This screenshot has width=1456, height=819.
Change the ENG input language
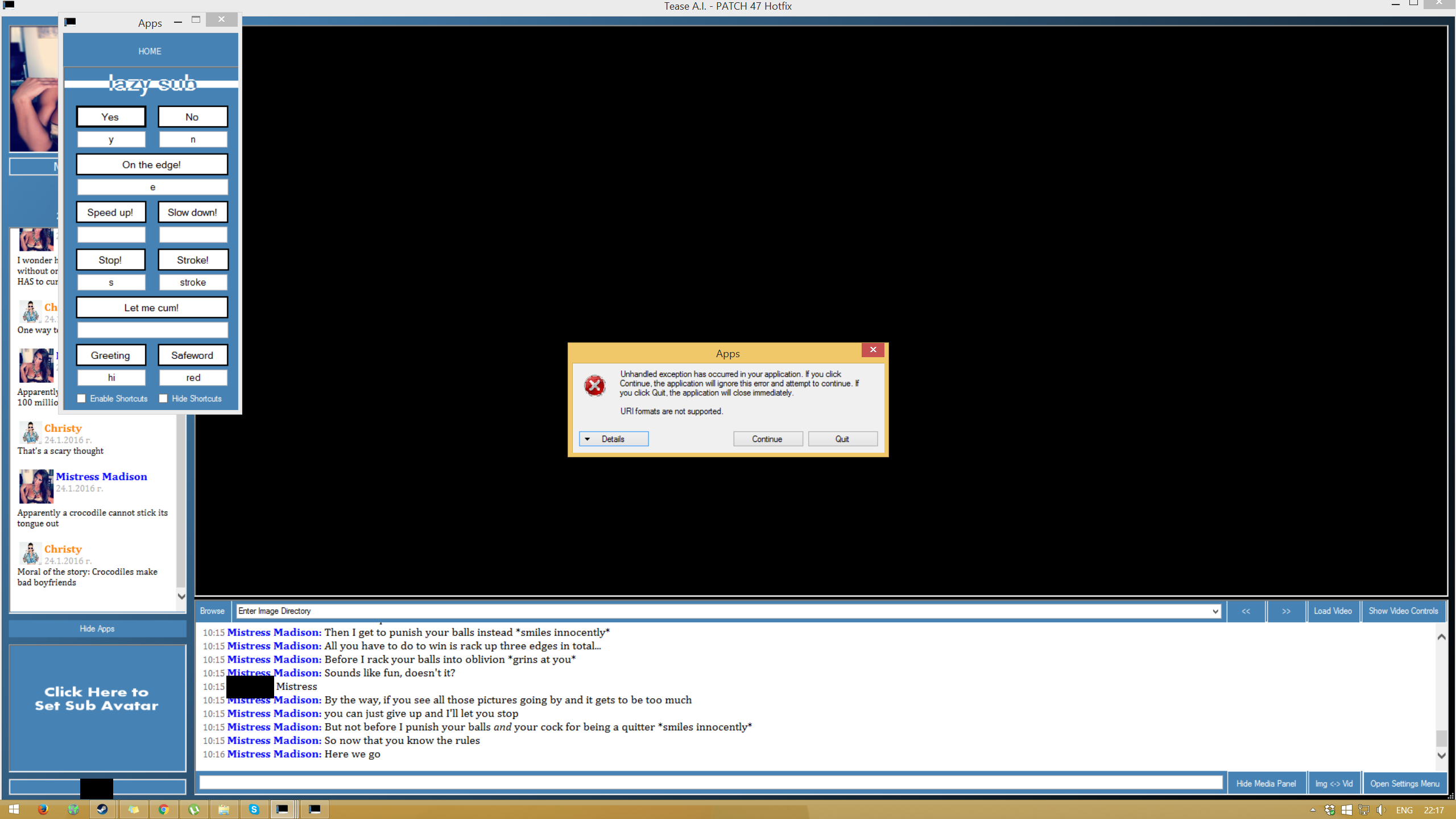pyautogui.click(x=1404, y=810)
